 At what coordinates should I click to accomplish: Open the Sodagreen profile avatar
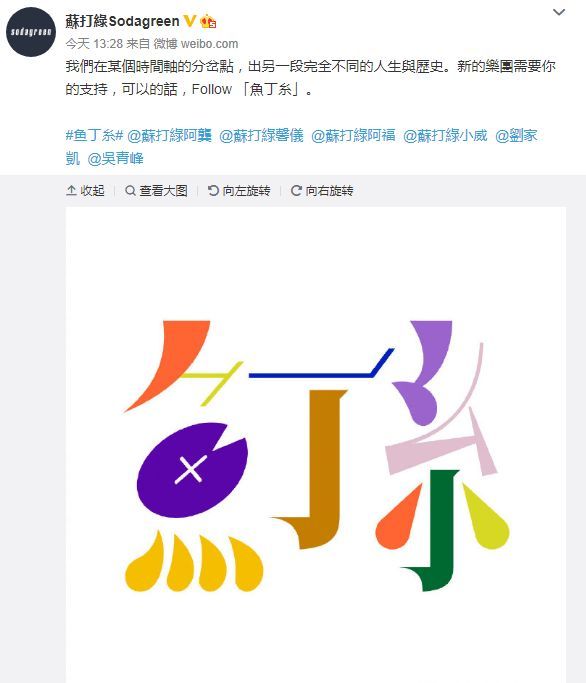[31, 32]
